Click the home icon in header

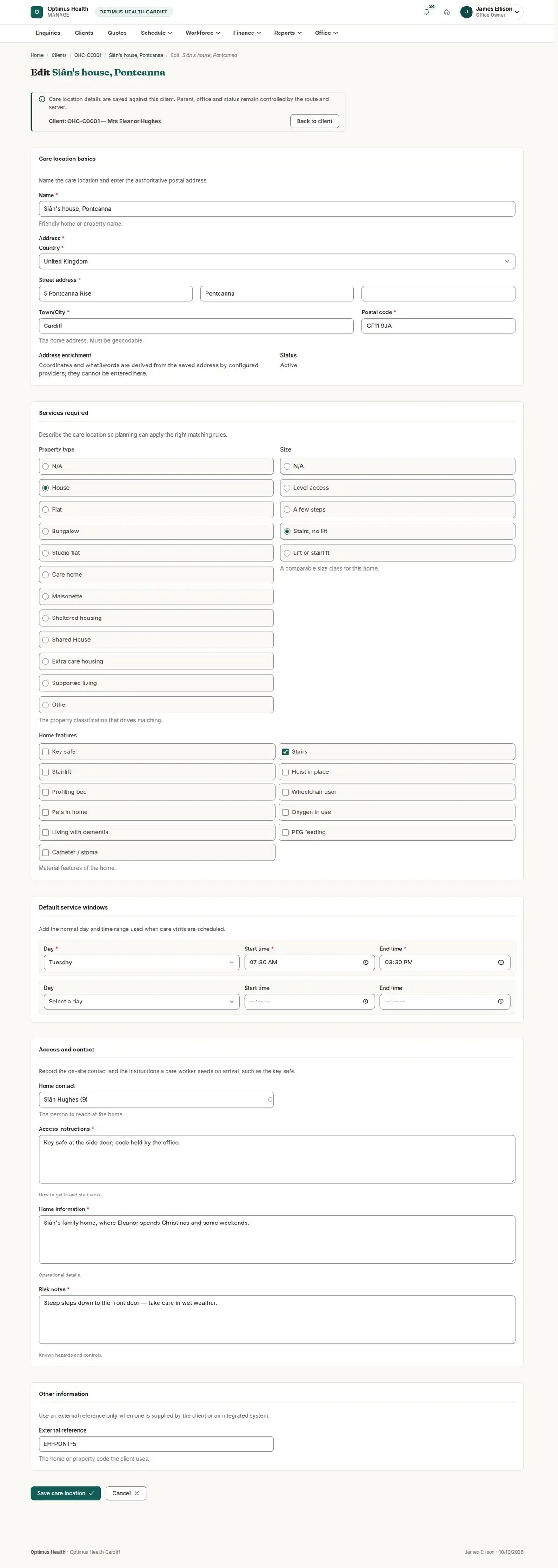447,12
